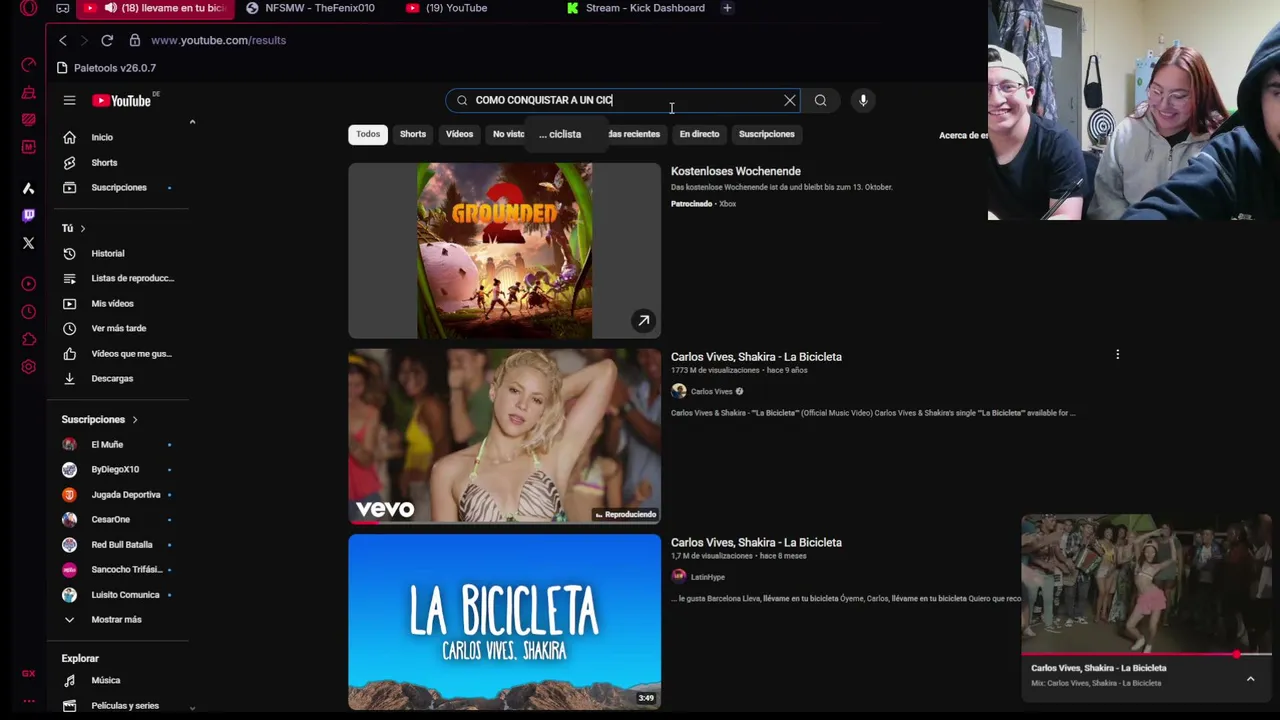Open browser history clock in sidebar
Image resolution: width=1280 pixels, height=720 pixels.
pyautogui.click(x=28, y=311)
